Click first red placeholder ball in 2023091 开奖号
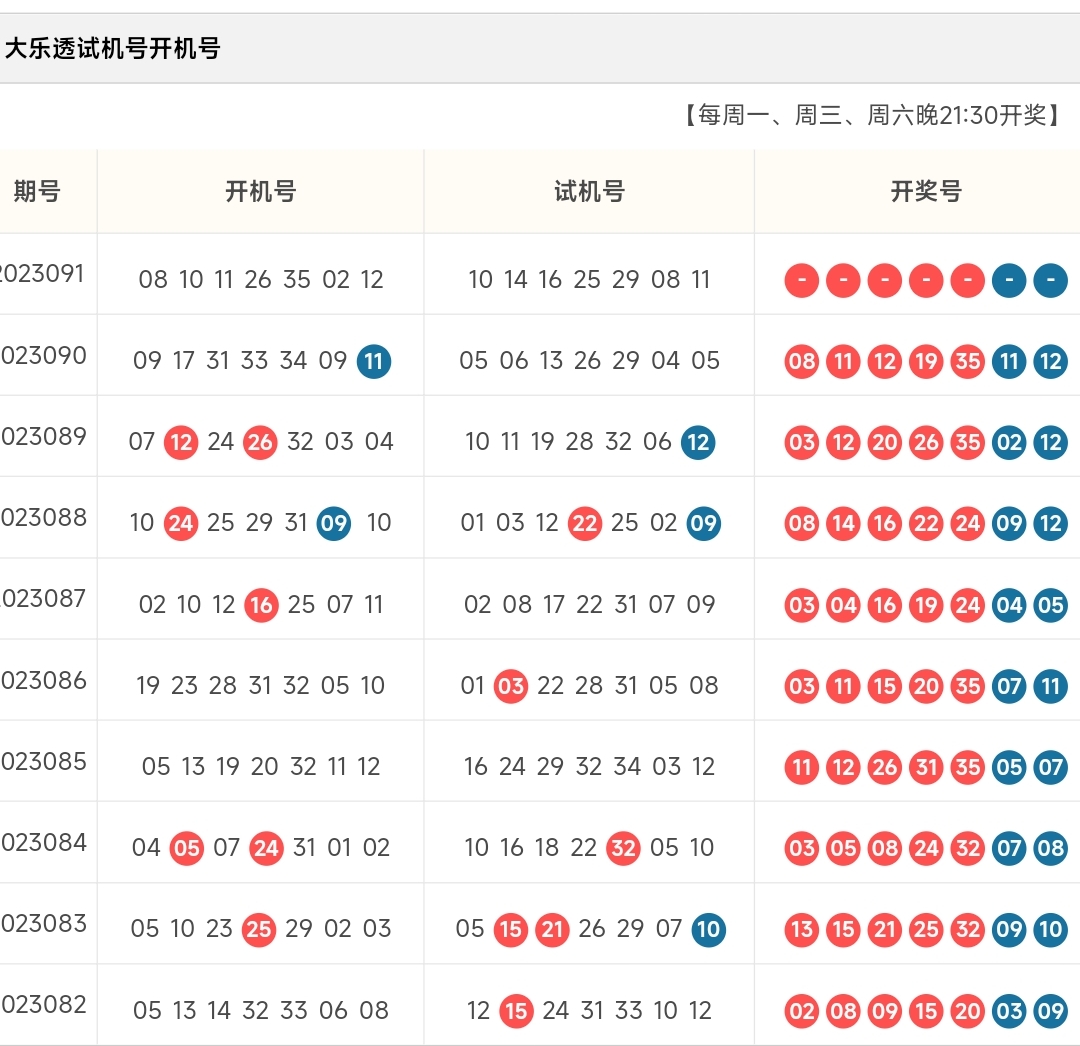This screenshot has width=1080, height=1046. coord(802,280)
